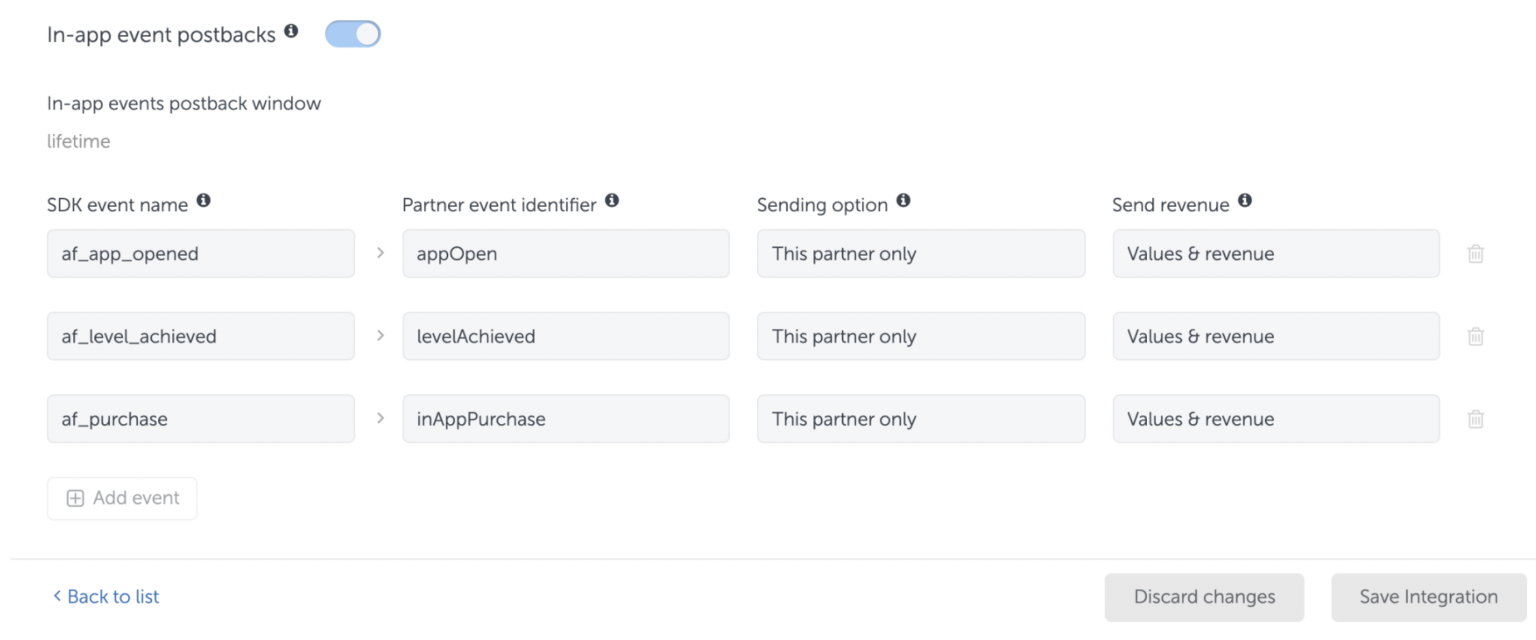Click the trash icon for af_level_achieved
The width and height of the screenshot is (1536, 640).
[x=1475, y=336]
